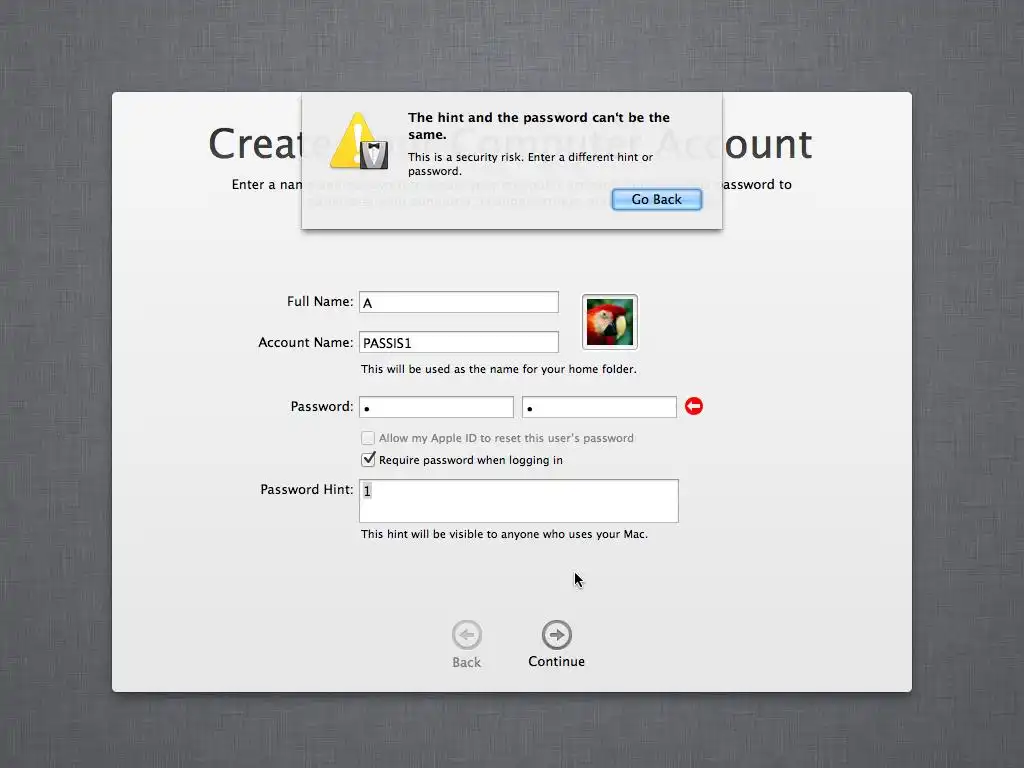The image size is (1024, 768).
Task: Click the Continue label text
Action: click(556, 662)
